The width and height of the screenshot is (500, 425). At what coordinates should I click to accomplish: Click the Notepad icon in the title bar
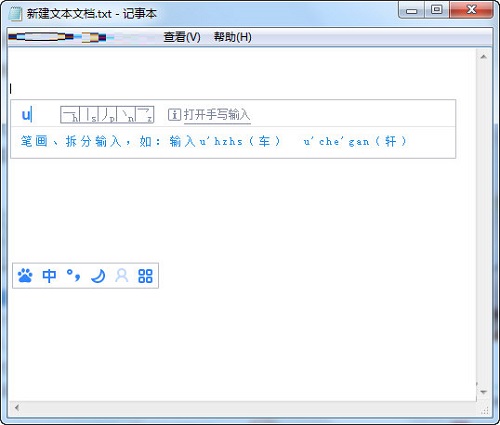coord(15,14)
